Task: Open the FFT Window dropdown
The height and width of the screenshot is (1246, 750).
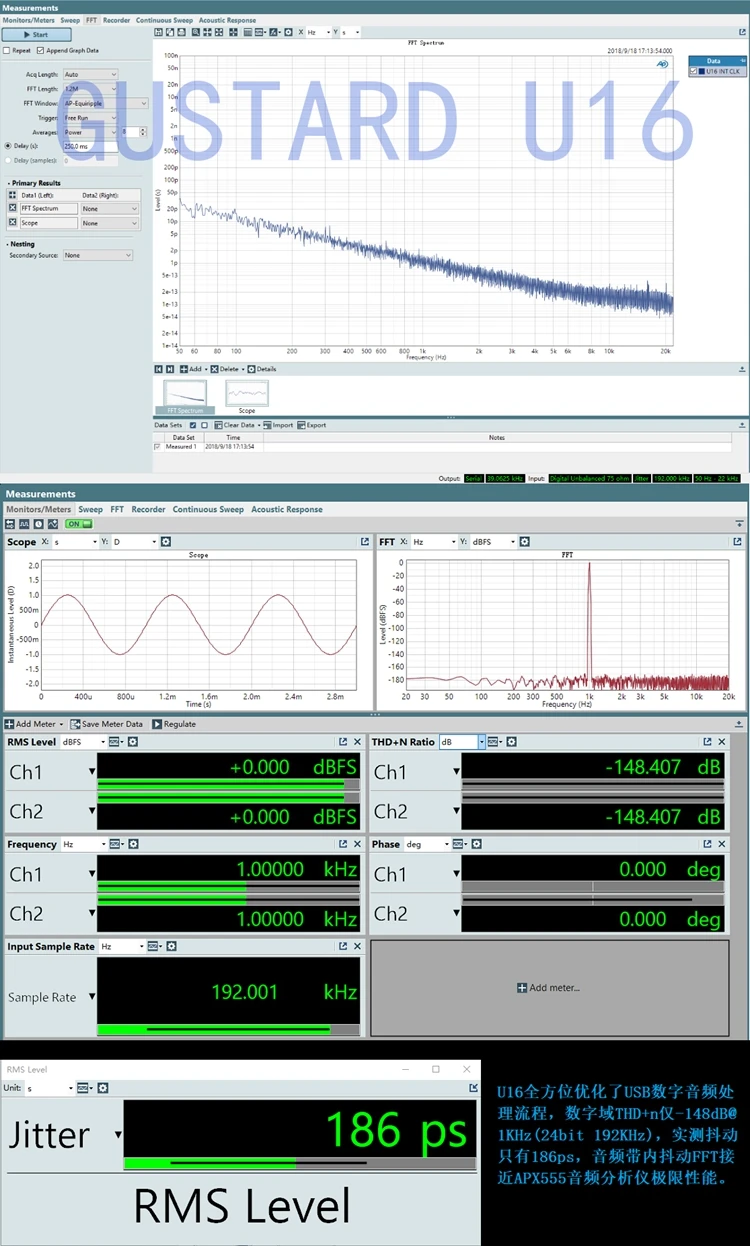Action: tap(105, 103)
